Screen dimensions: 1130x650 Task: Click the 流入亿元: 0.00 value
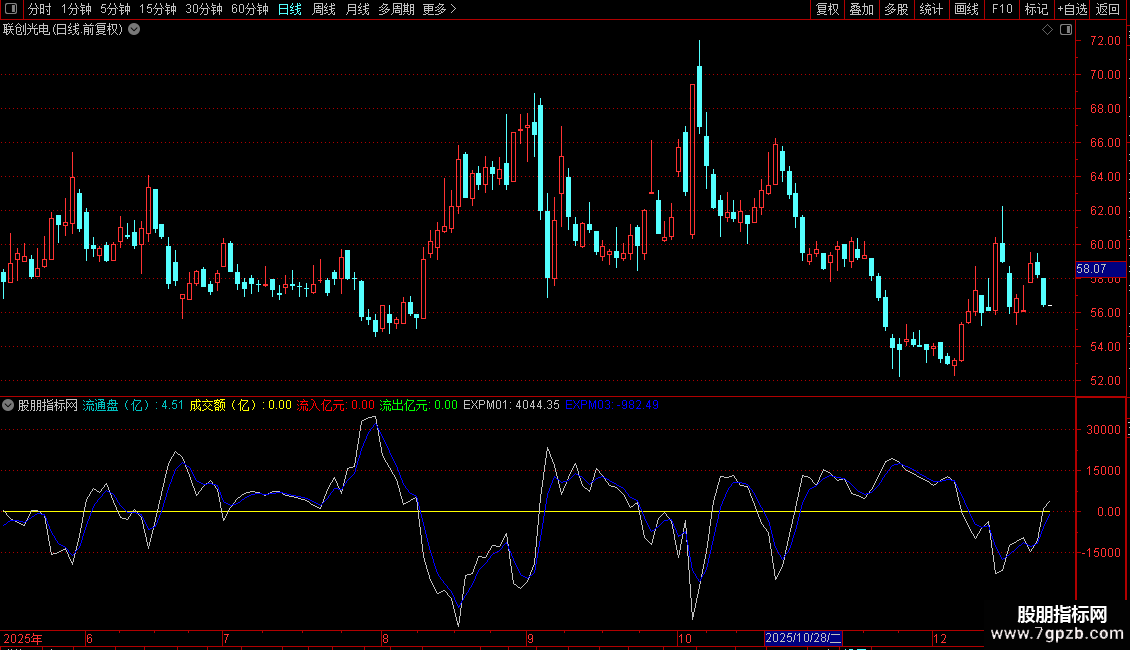pos(336,405)
